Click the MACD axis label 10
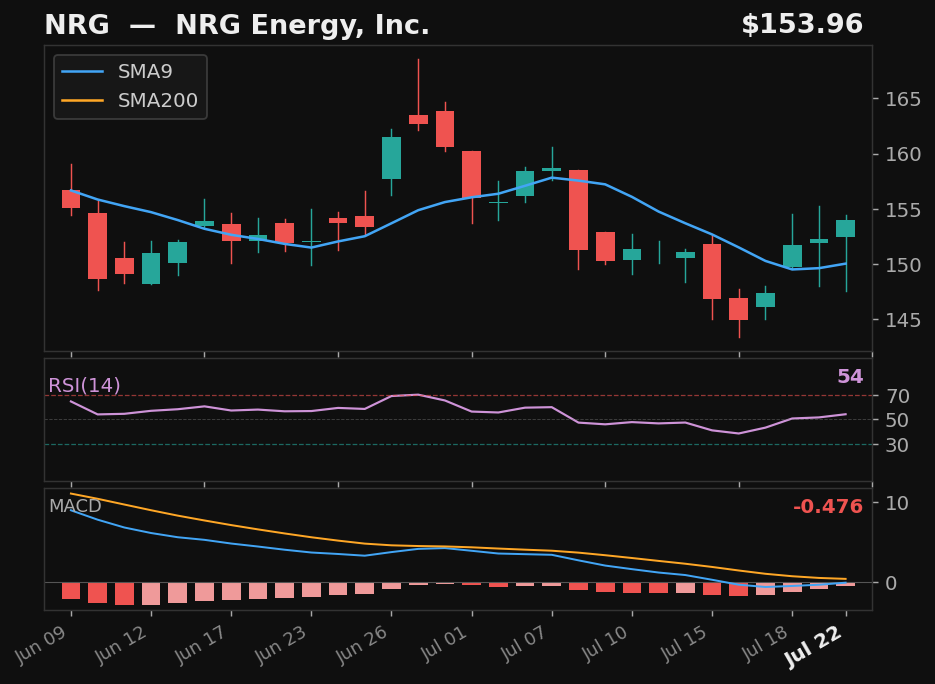 coord(897,503)
